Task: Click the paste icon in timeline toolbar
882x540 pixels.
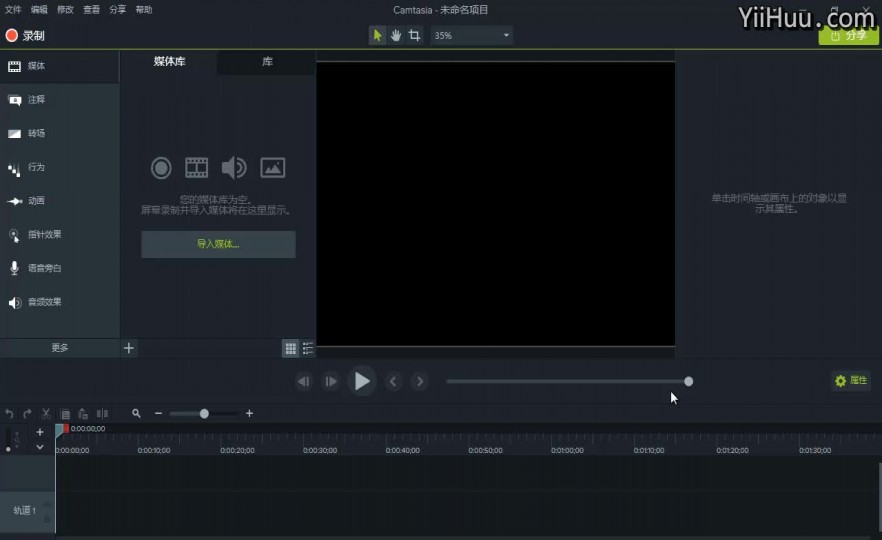Action: pyautogui.click(x=83, y=414)
